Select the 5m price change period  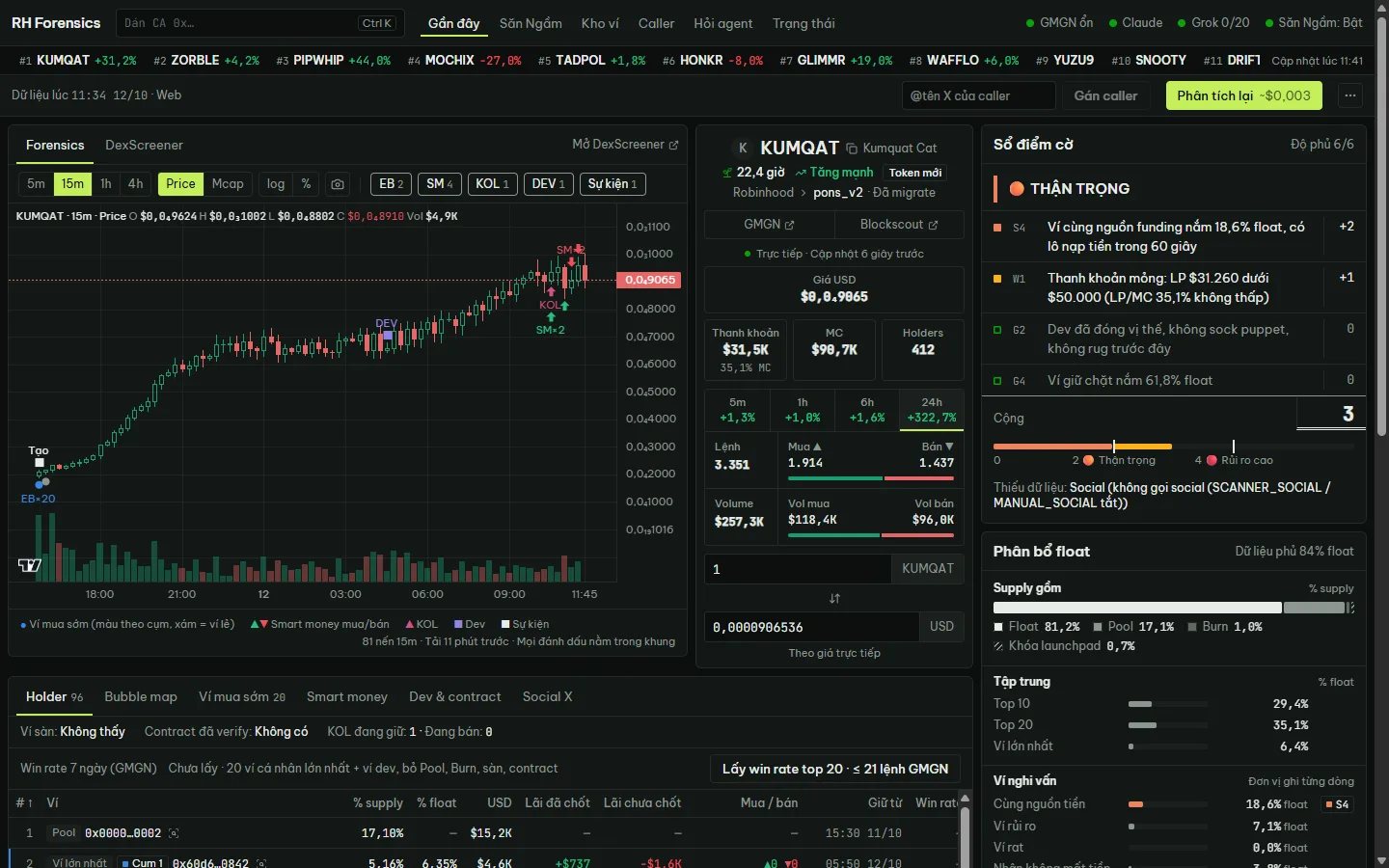(737, 410)
